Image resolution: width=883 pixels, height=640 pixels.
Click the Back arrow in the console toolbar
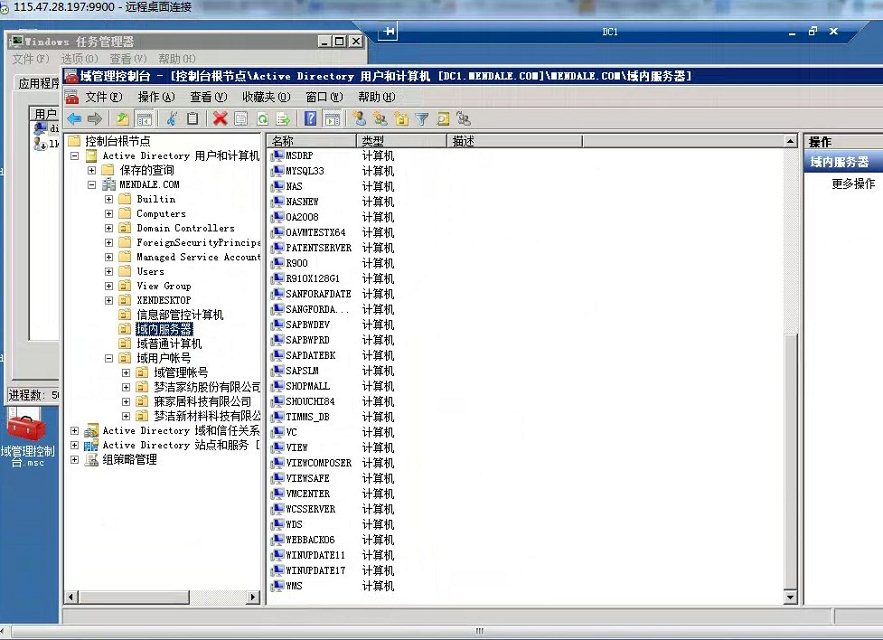74,119
